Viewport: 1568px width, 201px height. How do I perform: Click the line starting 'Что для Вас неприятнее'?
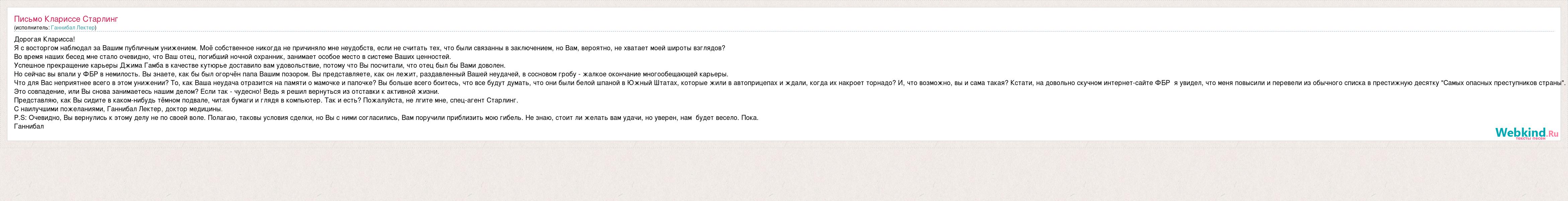tap(790, 83)
